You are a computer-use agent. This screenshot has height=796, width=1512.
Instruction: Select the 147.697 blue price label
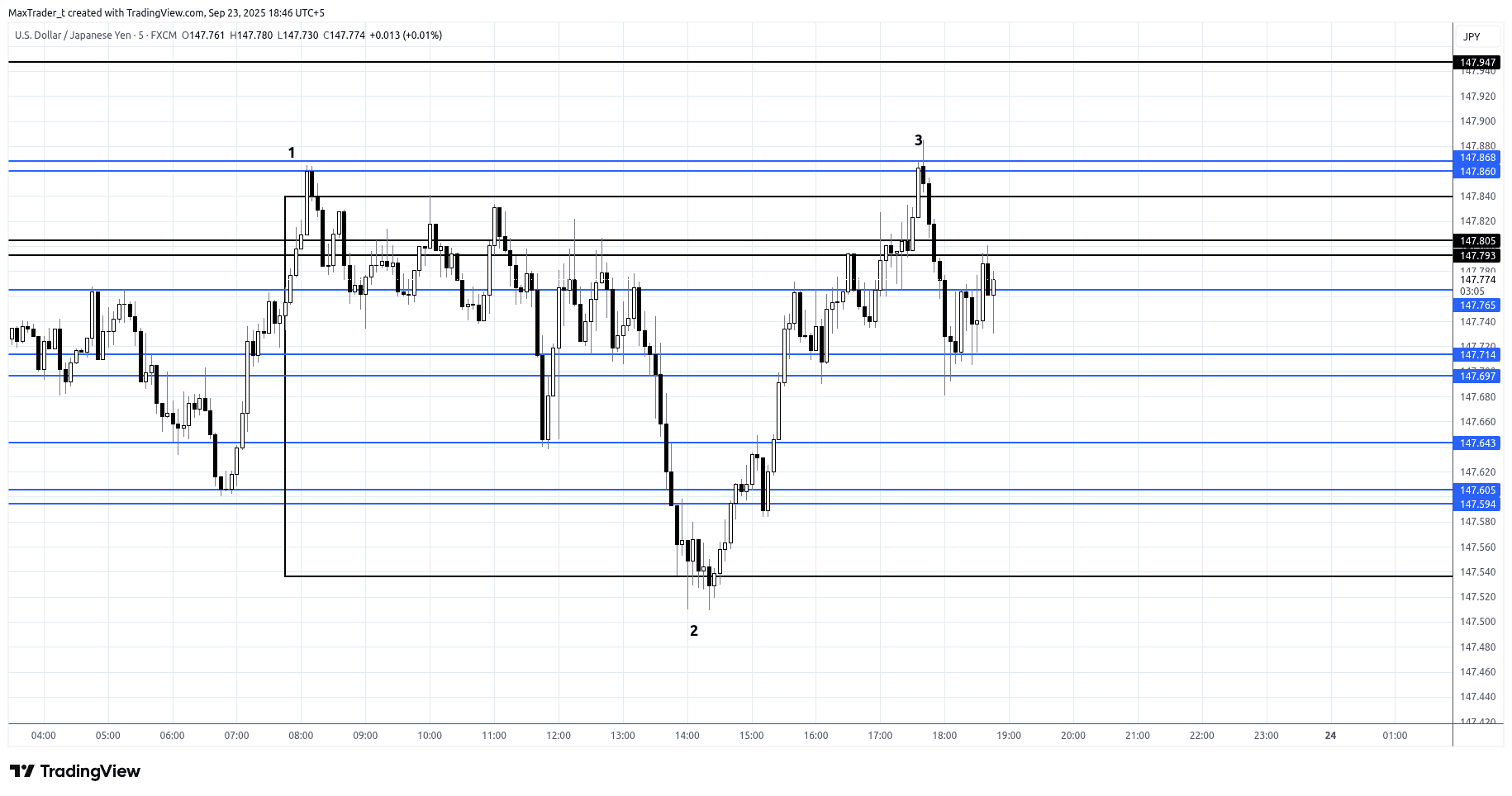point(1476,377)
